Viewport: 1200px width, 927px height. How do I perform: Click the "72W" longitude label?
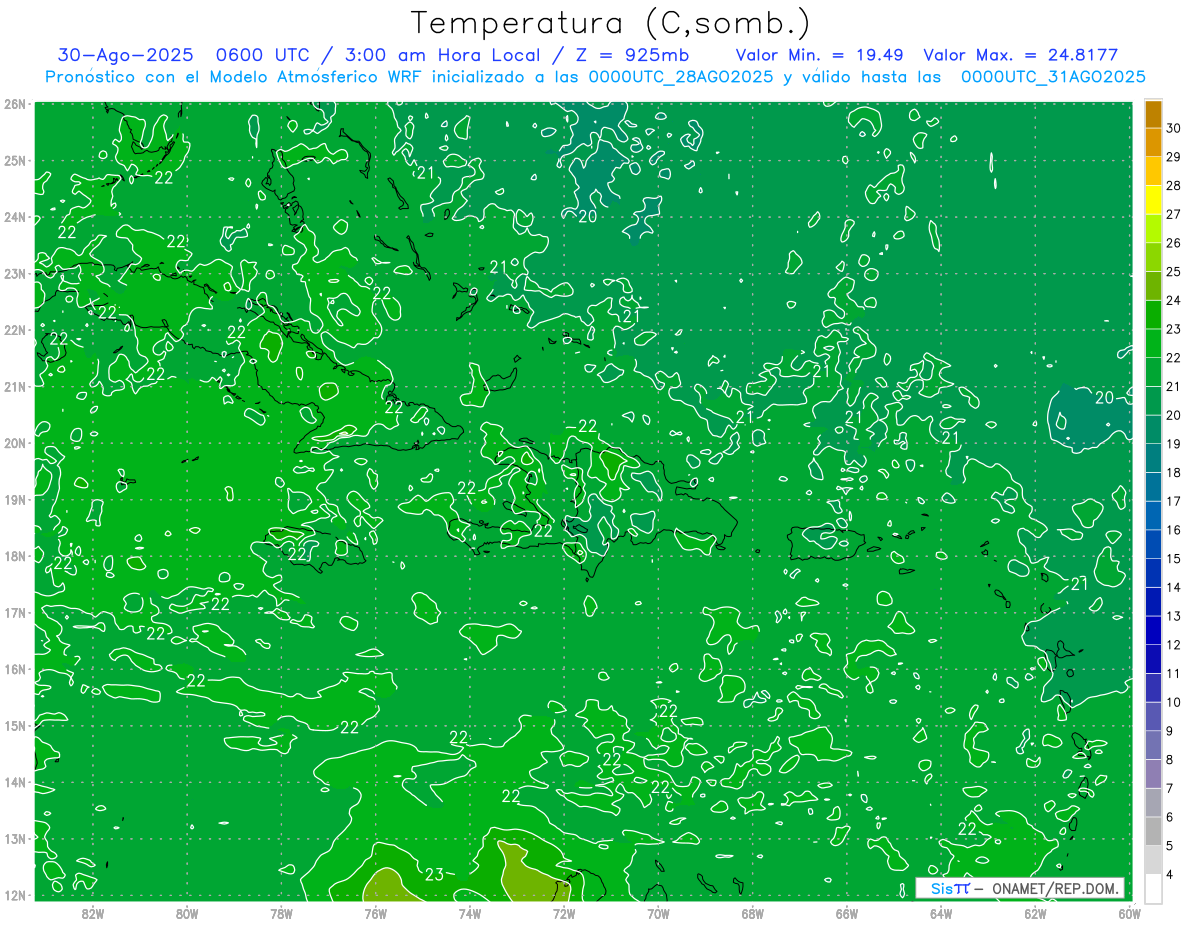(x=564, y=913)
